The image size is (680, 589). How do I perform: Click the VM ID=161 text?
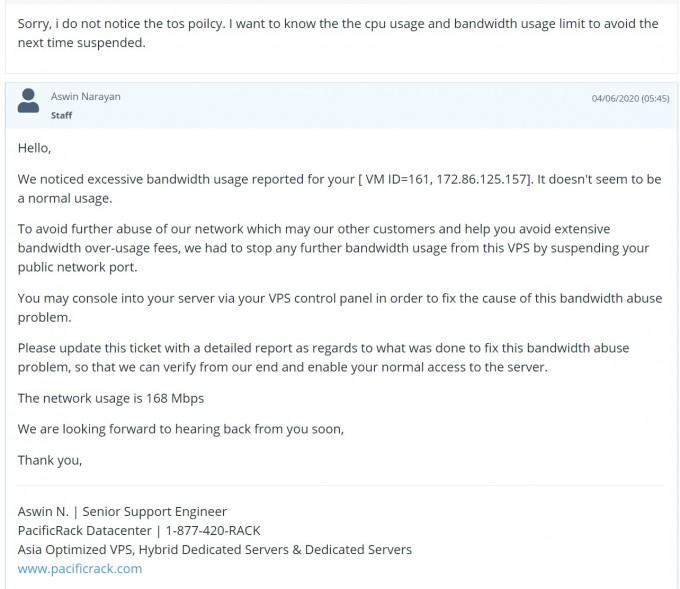point(397,179)
